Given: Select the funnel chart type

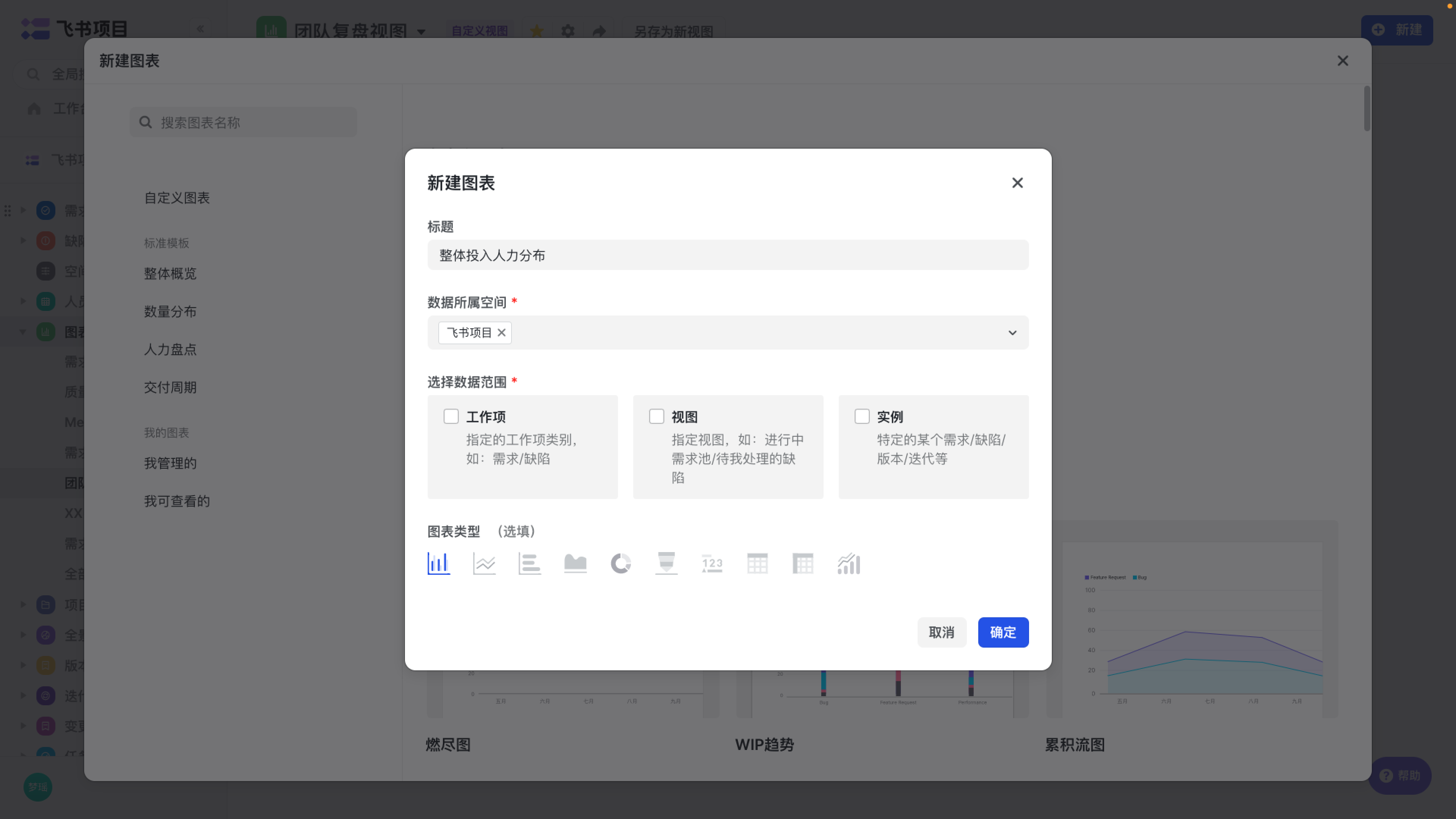Looking at the screenshot, I should pos(667,563).
